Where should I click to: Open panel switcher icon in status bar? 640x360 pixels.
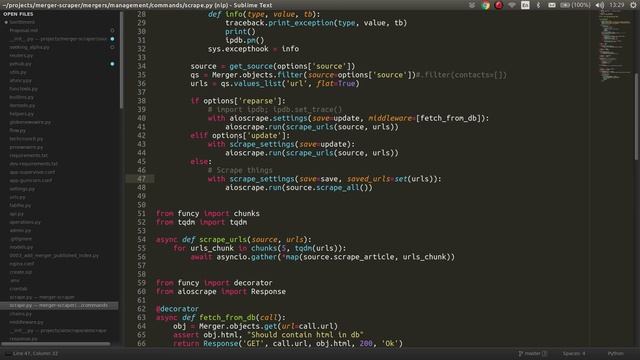tap(7, 353)
